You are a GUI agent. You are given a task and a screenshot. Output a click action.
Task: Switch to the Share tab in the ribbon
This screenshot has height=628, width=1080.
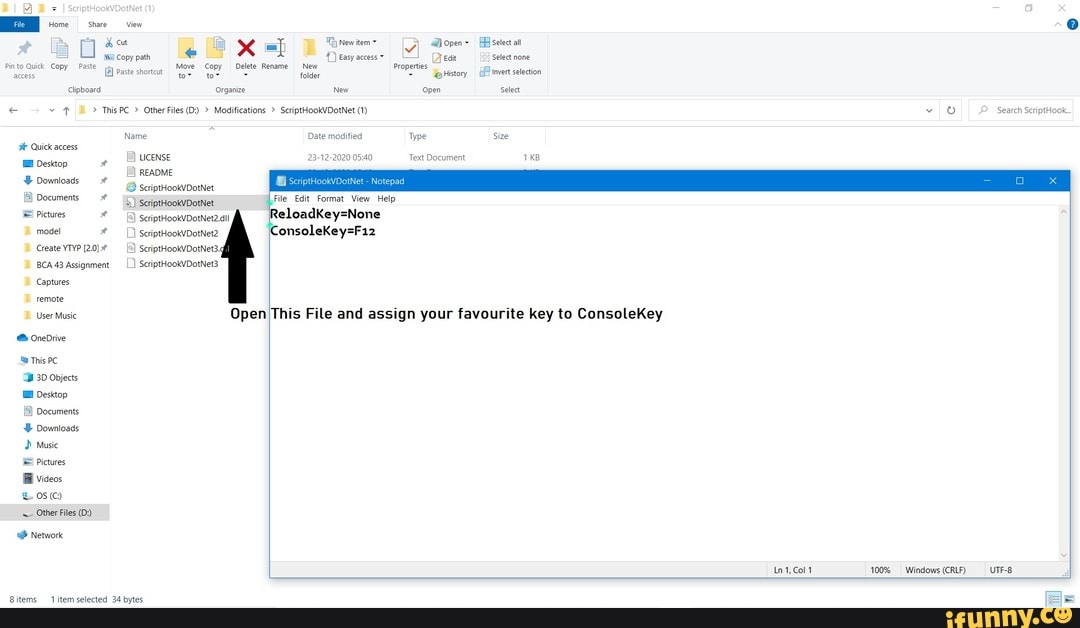[x=97, y=23]
